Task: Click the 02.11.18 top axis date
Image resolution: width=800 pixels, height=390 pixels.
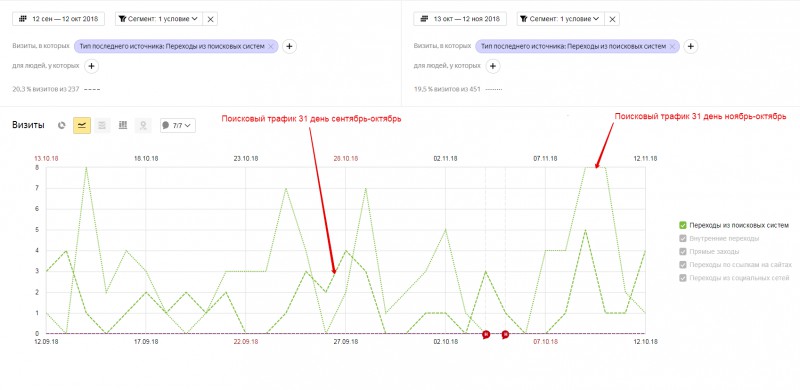Action: [445, 159]
